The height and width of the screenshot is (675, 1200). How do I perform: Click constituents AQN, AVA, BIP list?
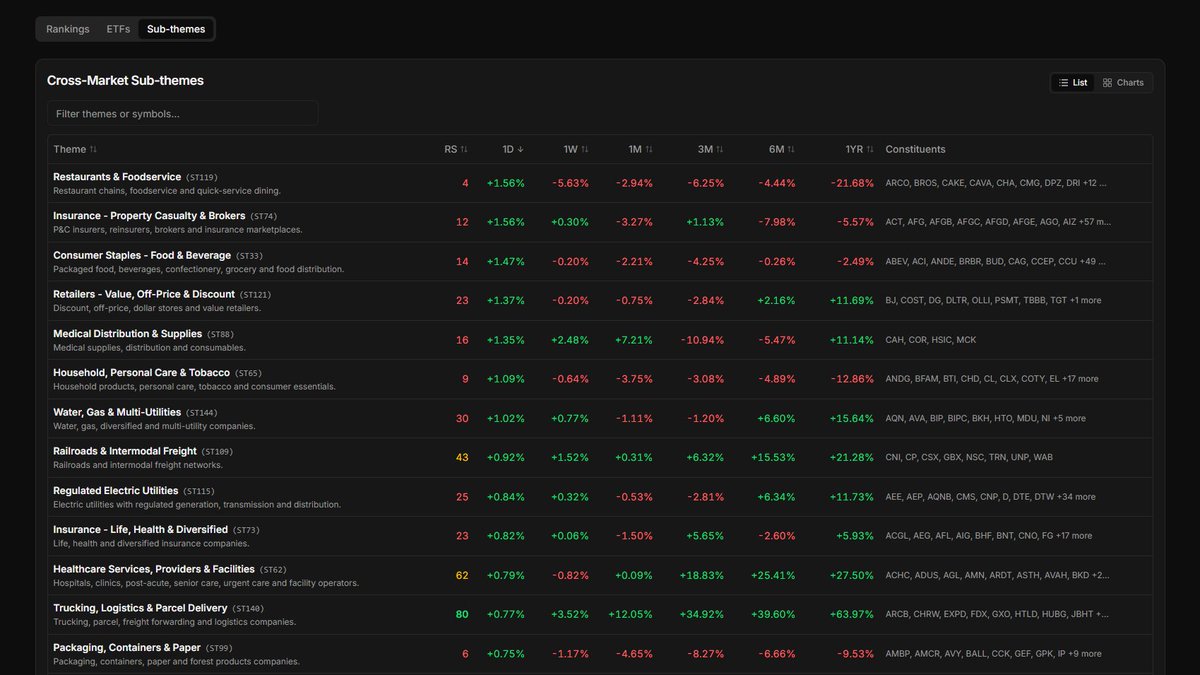985,418
